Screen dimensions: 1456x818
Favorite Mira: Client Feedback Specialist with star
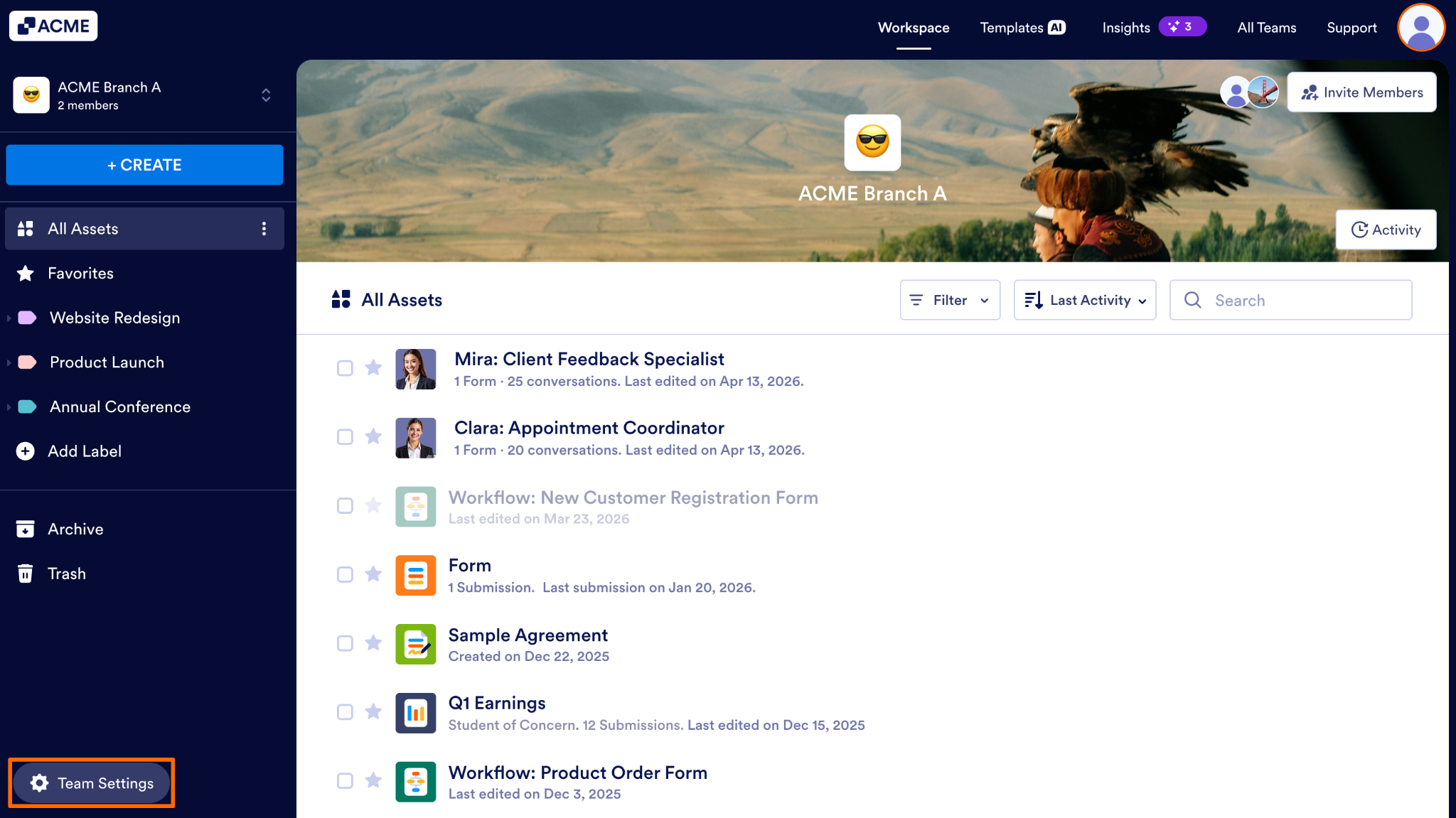coord(373,367)
